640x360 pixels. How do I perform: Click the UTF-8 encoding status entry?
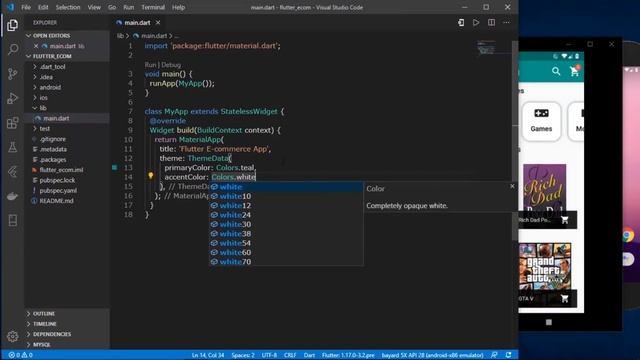point(269,355)
